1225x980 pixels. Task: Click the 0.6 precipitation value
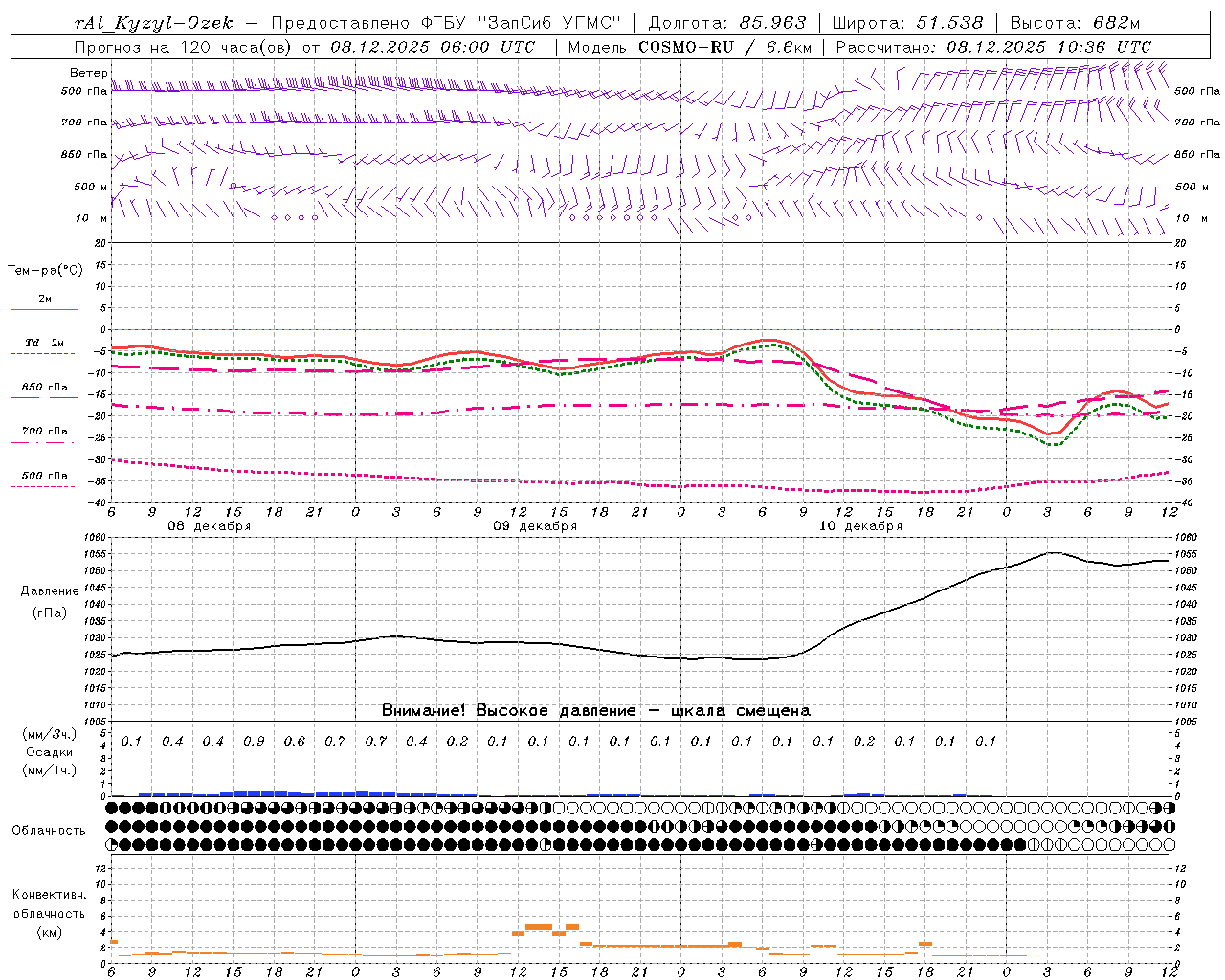coord(294,742)
